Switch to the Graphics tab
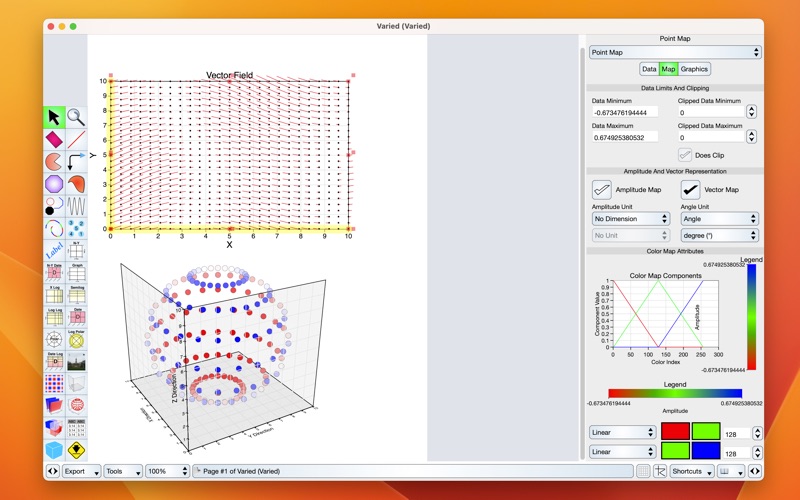 (x=694, y=69)
